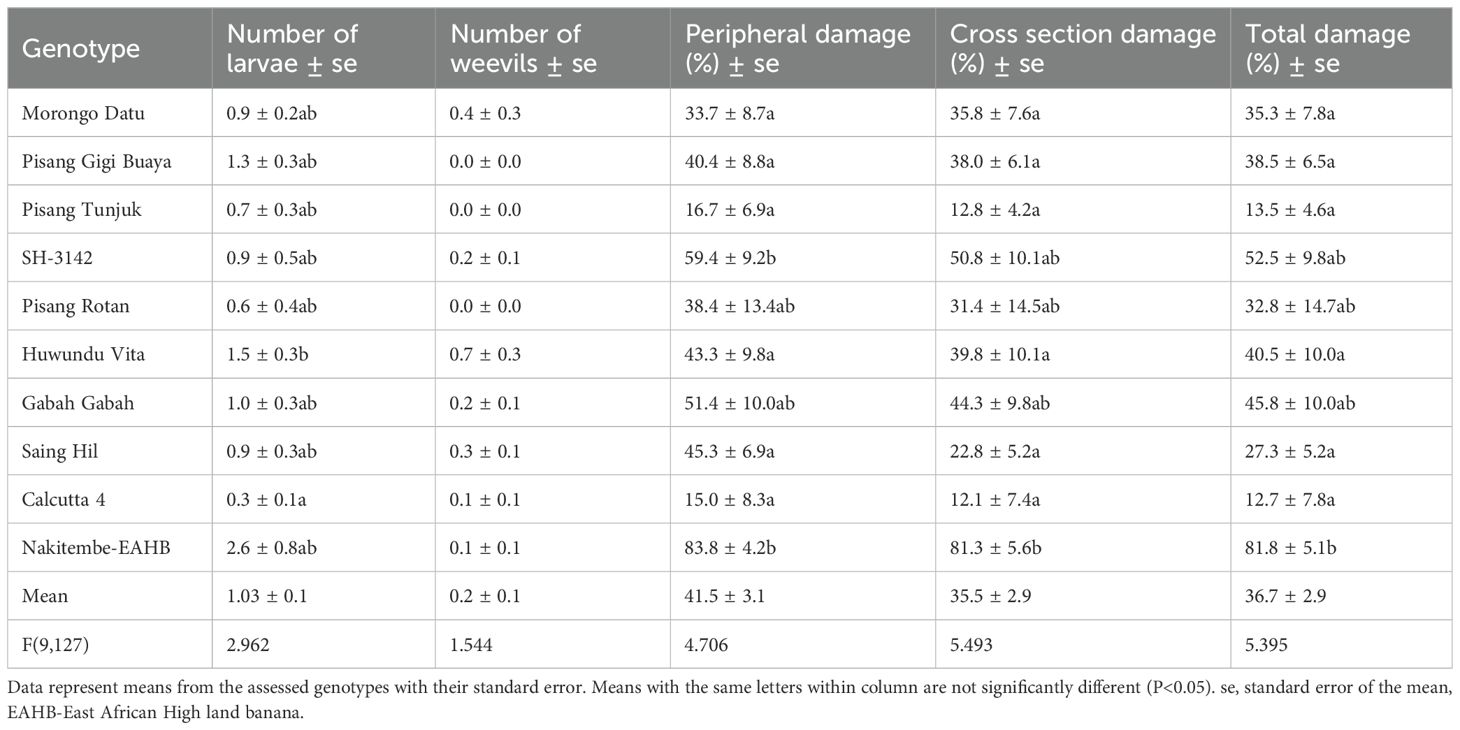Select the Morongo Datu row label
The height and width of the screenshot is (730, 1460).
83,113
